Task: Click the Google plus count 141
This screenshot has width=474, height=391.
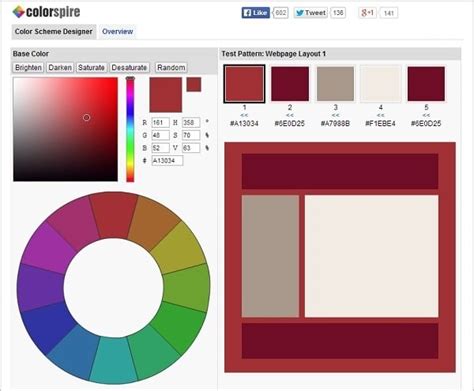Action: (389, 13)
